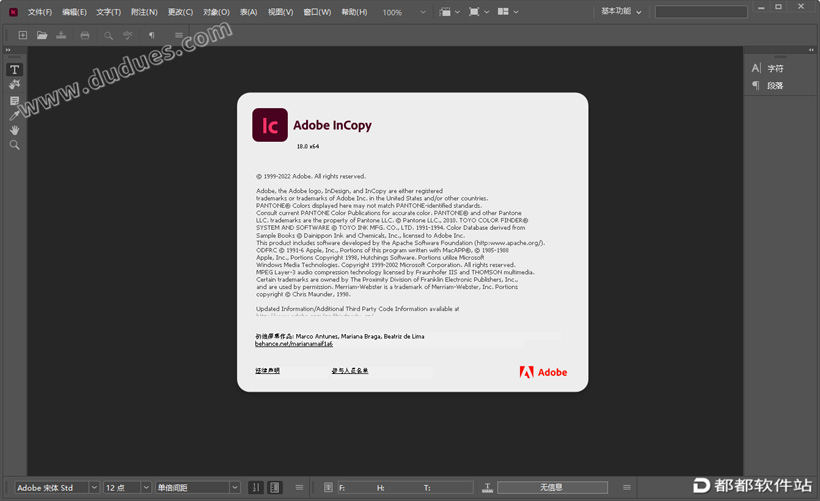Select the Zoom tool in toolbox
The image size is (820, 501).
pyautogui.click(x=15, y=145)
